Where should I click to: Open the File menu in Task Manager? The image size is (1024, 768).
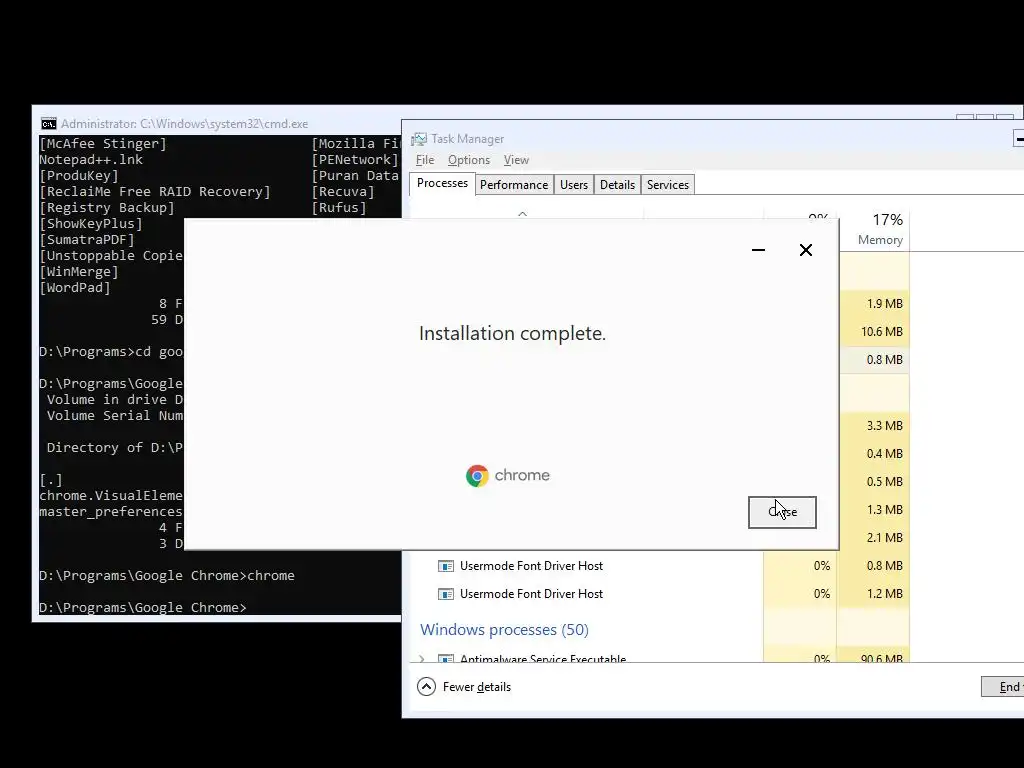pyautogui.click(x=424, y=160)
